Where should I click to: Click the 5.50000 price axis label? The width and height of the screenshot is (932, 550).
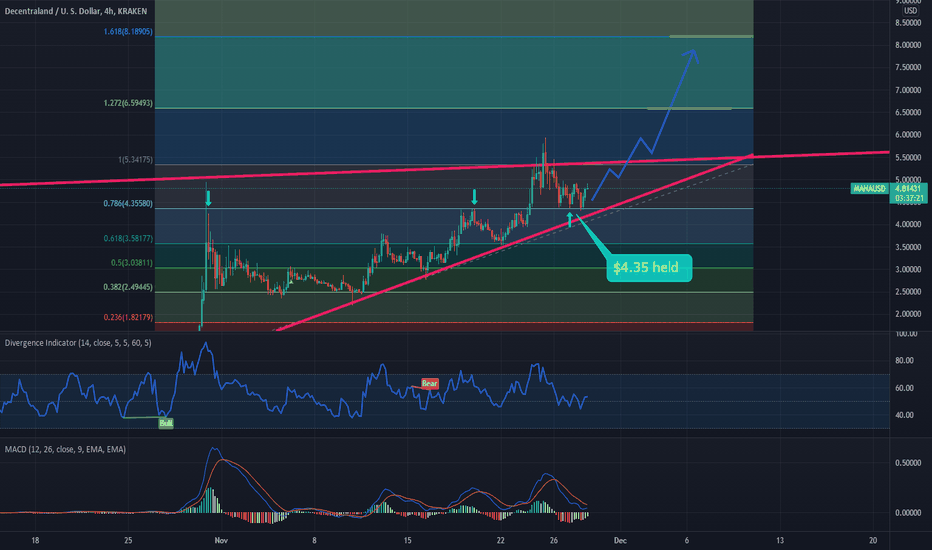908,158
